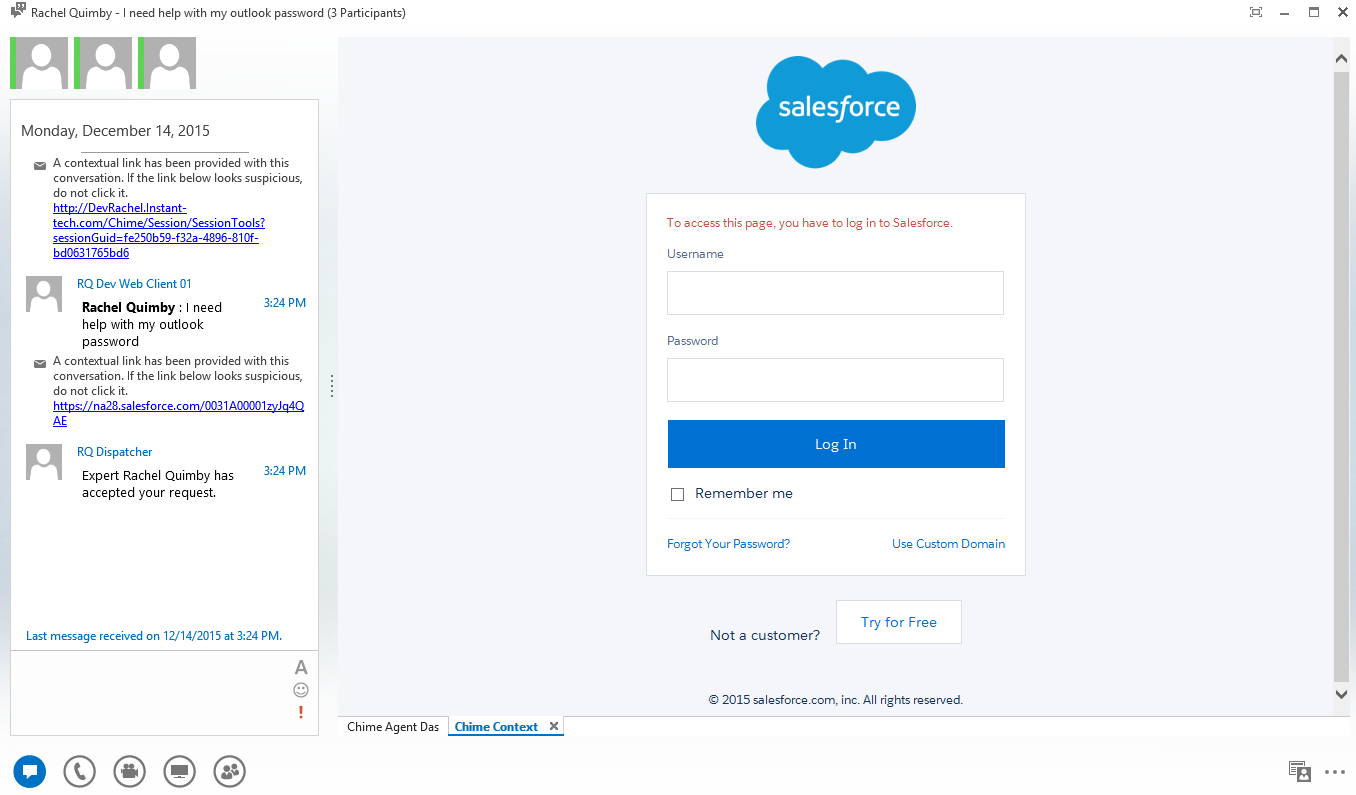Open the Forgot Your Password link
Screen dimensions: 1356x795
click(x=728, y=544)
